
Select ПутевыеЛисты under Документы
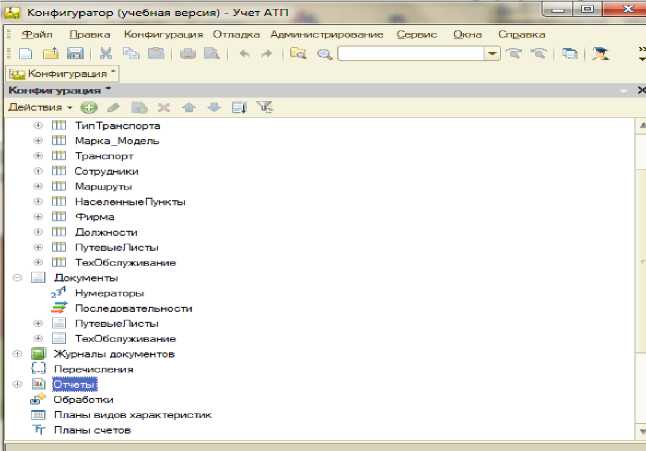(117, 324)
